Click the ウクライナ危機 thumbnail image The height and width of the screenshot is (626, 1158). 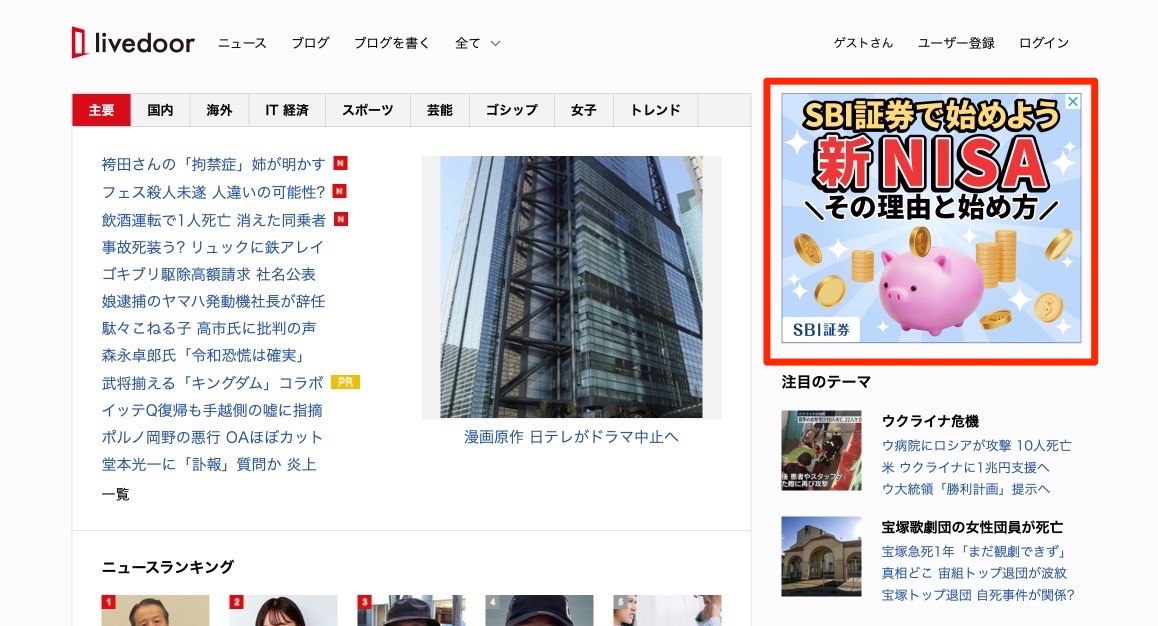(x=821, y=450)
